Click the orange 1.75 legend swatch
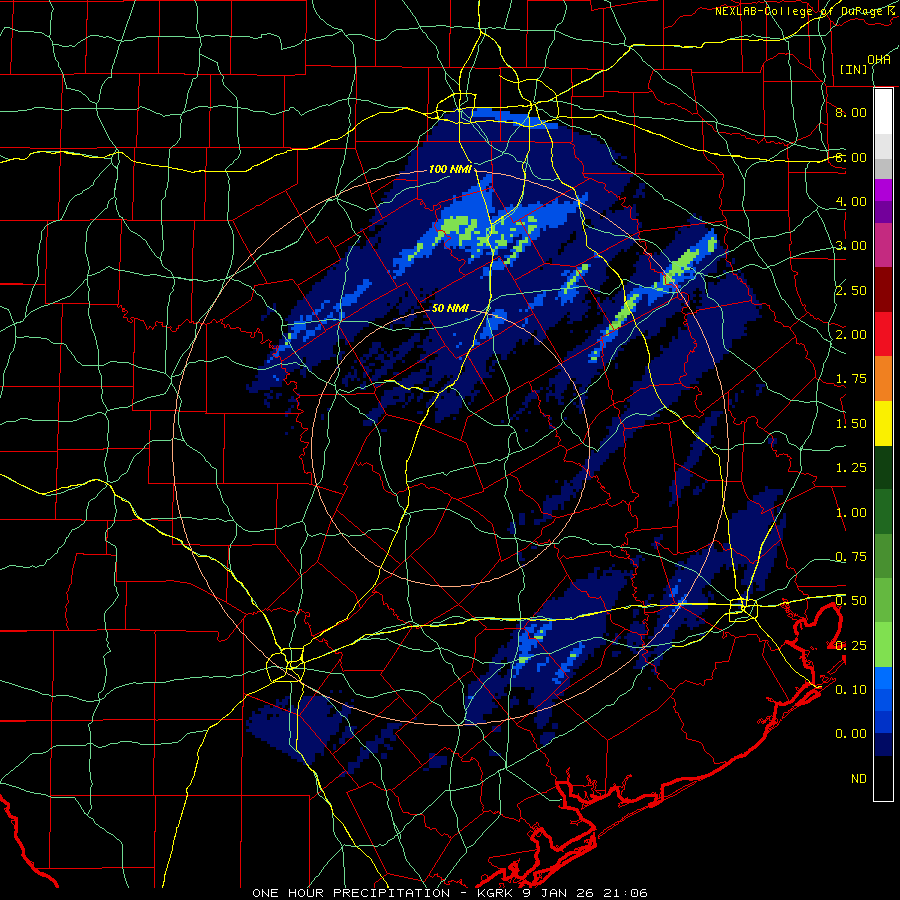 [883, 378]
